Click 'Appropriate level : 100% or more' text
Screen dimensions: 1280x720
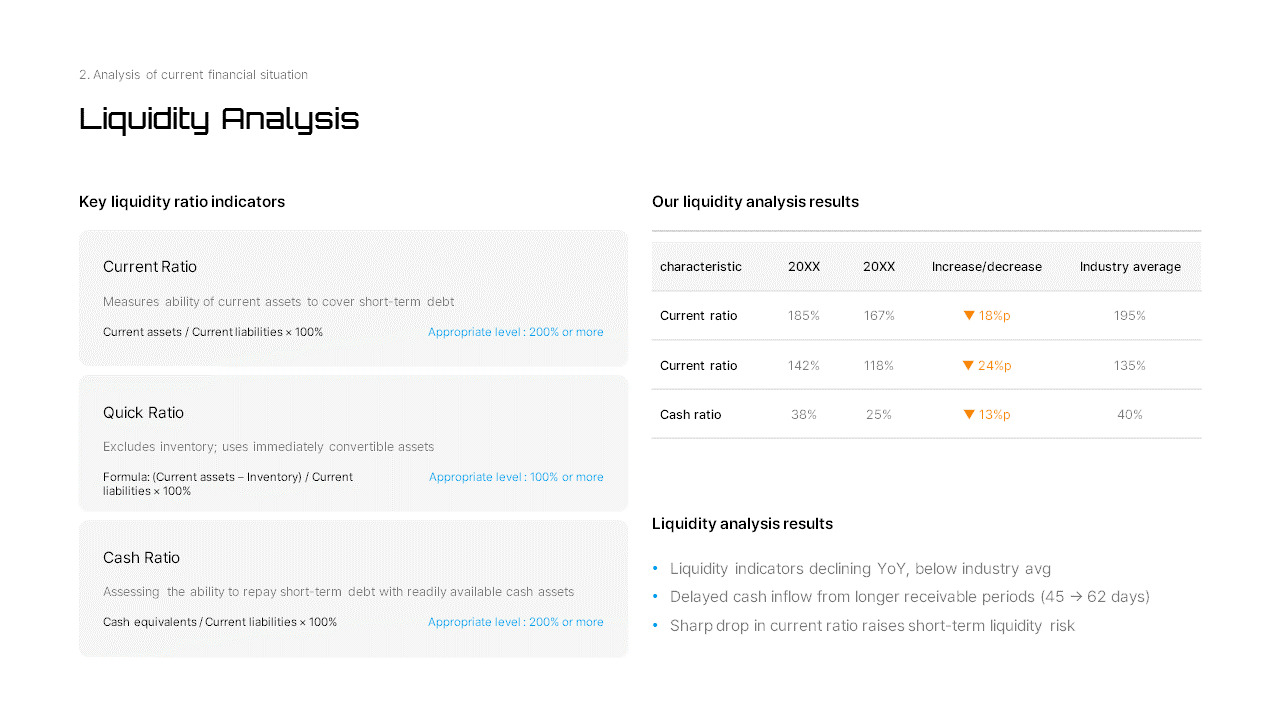click(x=516, y=477)
